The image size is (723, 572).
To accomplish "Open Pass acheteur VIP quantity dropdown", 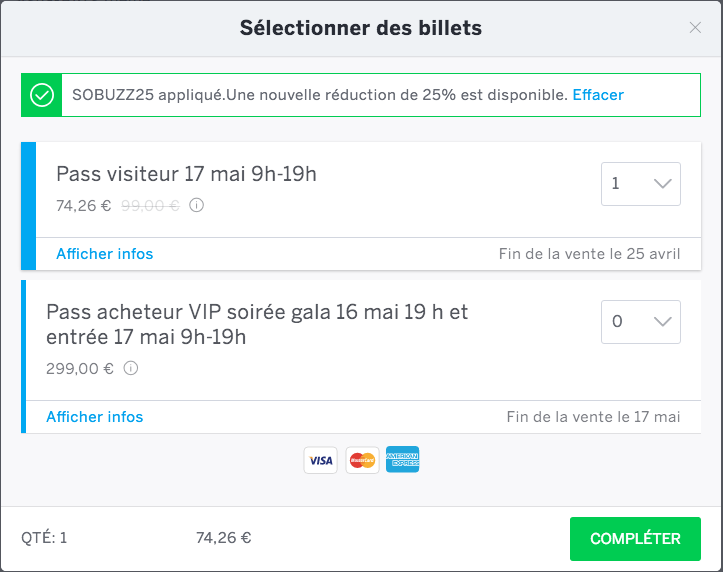I will click(641, 322).
